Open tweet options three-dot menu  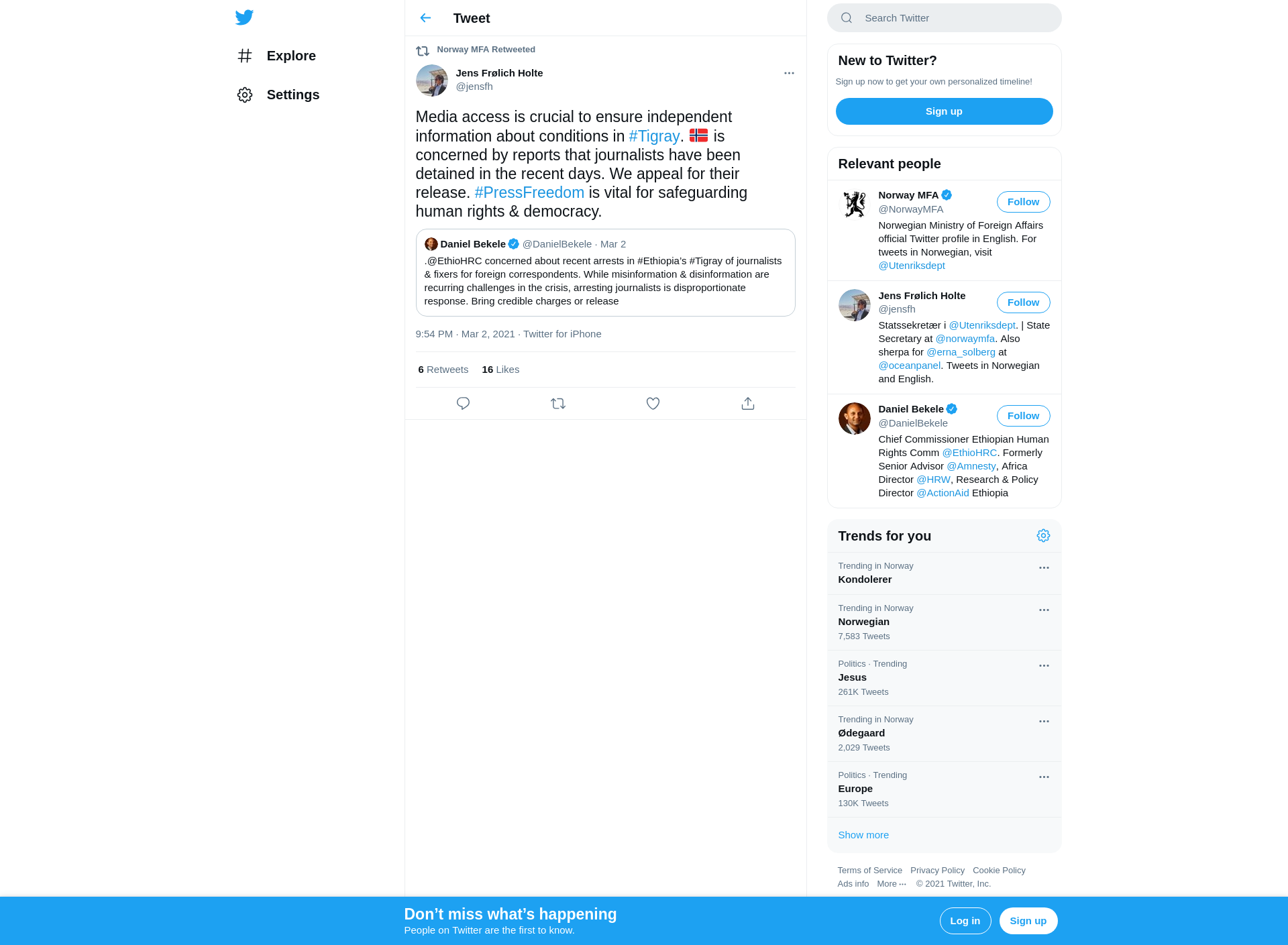(789, 73)
